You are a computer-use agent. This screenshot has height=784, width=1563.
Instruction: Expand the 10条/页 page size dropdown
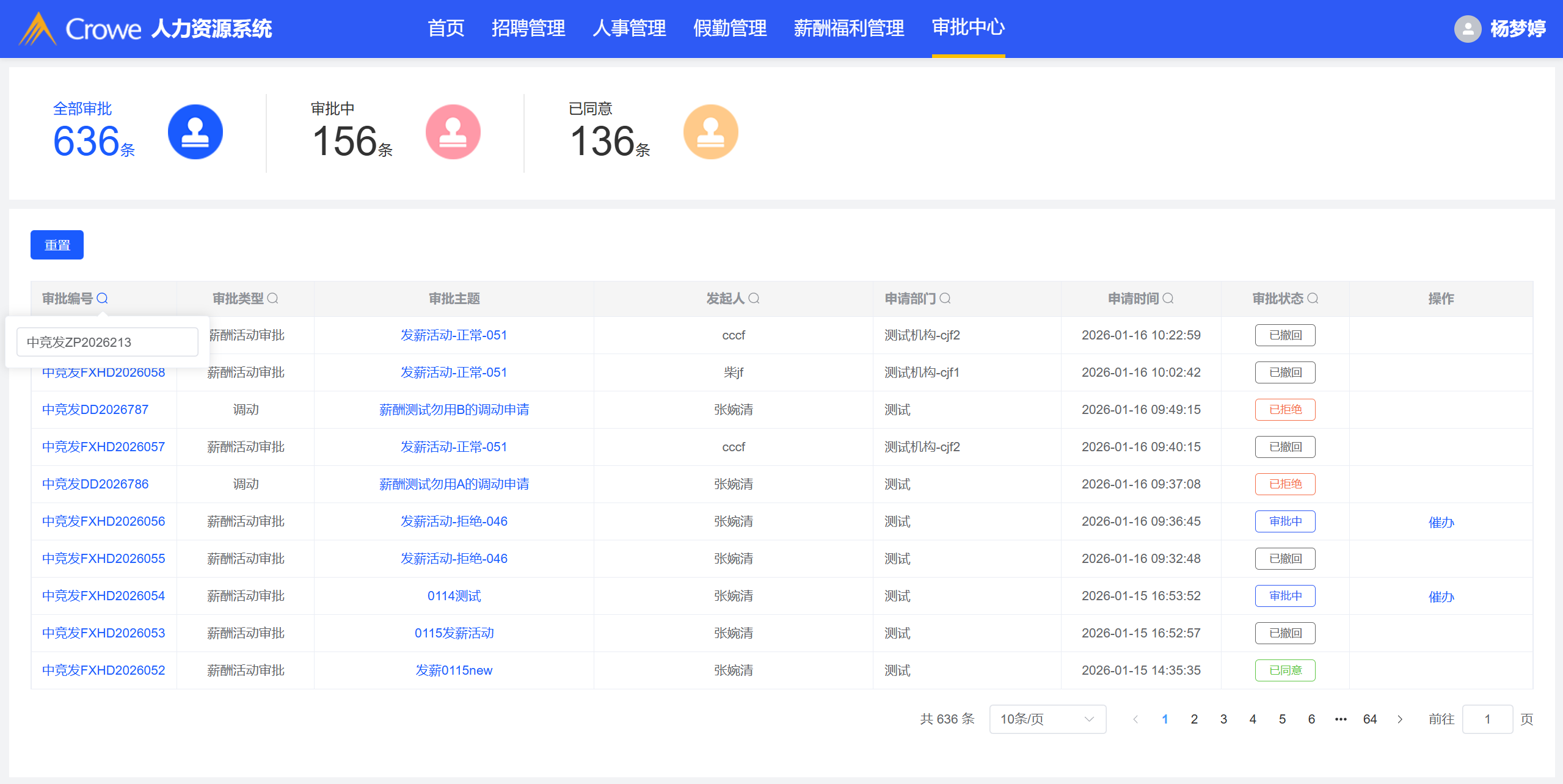(1047, 719)
